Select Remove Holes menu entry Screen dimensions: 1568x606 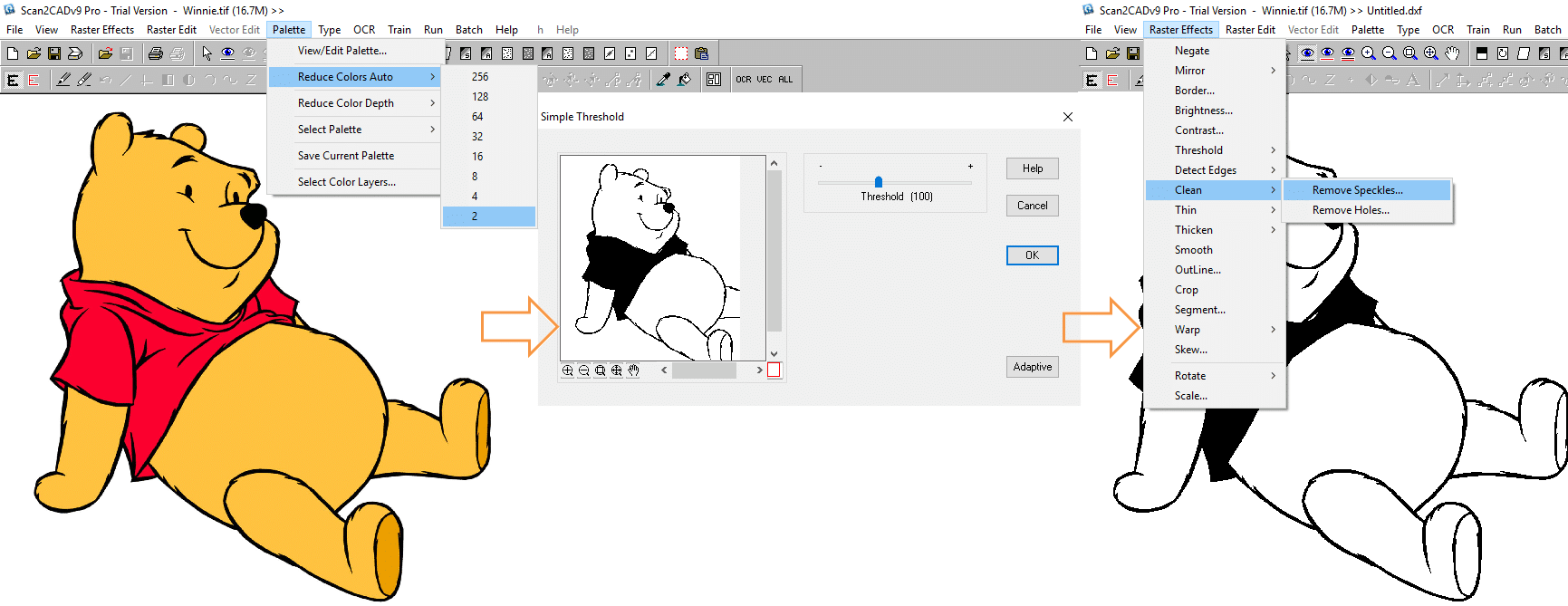point(1367,210)
